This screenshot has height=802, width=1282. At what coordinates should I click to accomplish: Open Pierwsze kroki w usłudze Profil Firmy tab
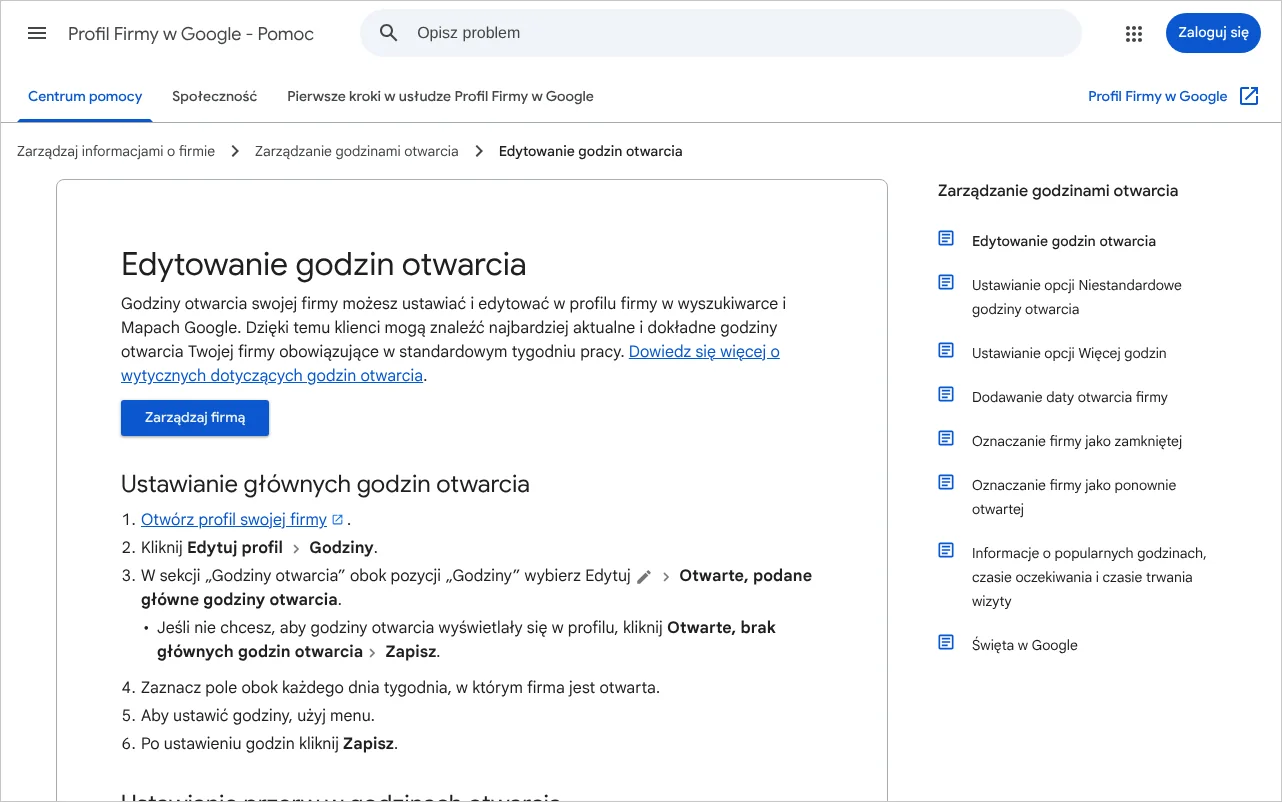440,97
